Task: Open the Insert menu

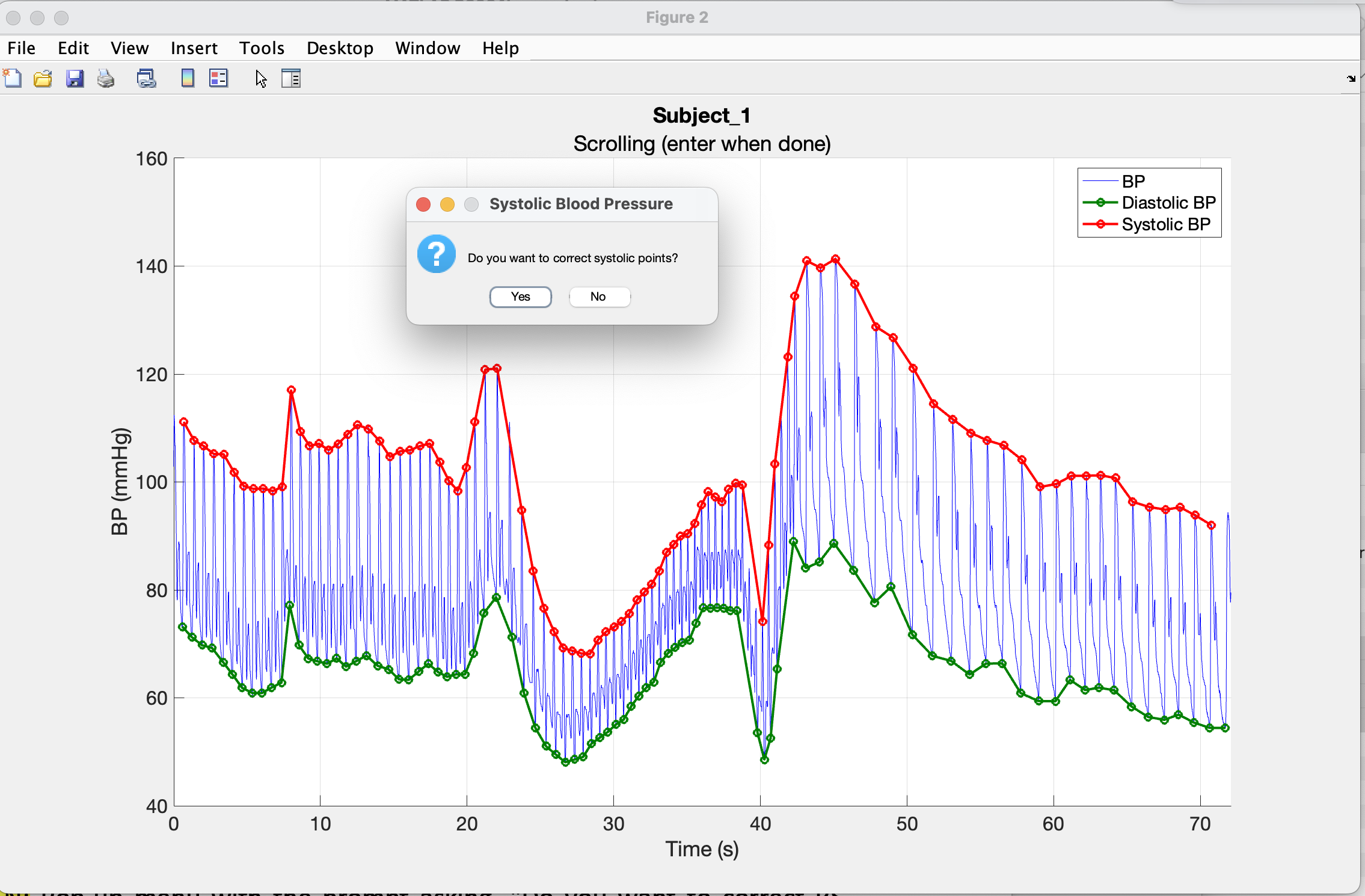Action: [x=194, y=48]
